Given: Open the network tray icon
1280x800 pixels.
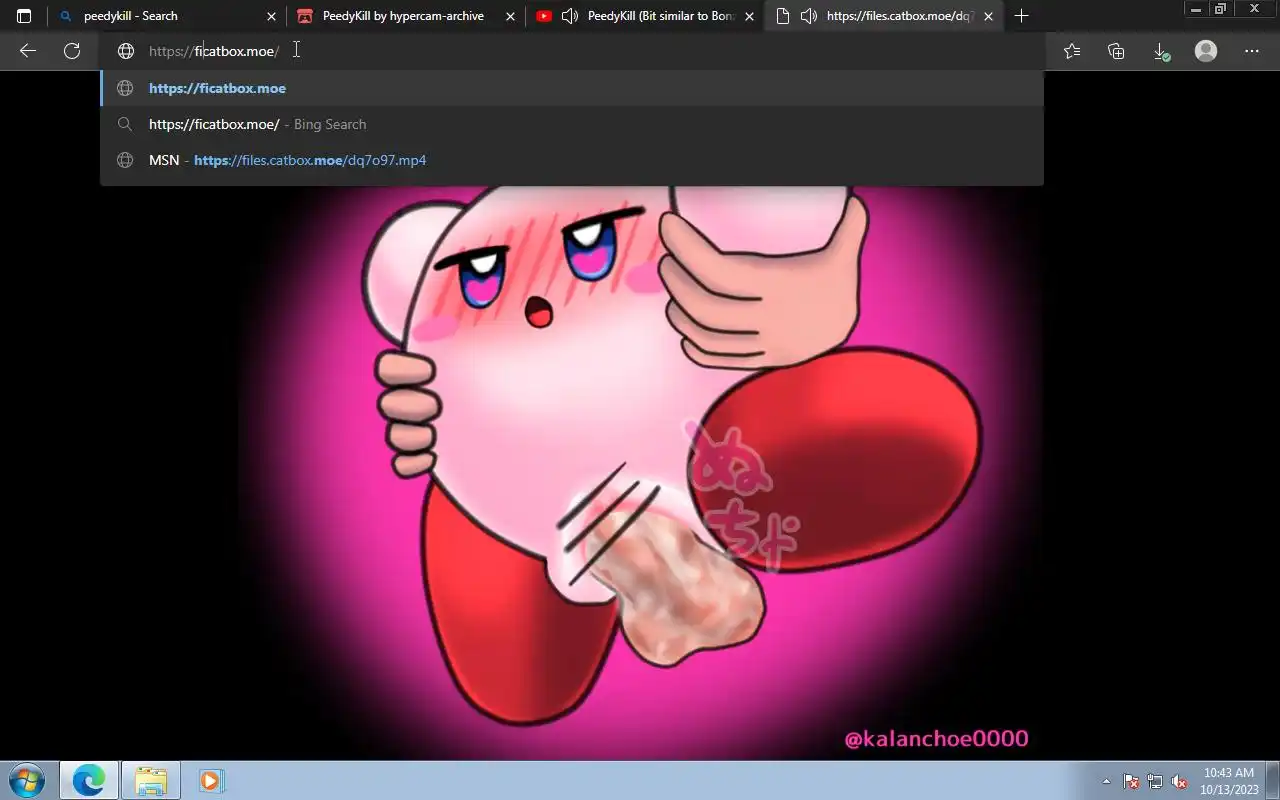Looking at the screenshot, I should click(1155, 781).
